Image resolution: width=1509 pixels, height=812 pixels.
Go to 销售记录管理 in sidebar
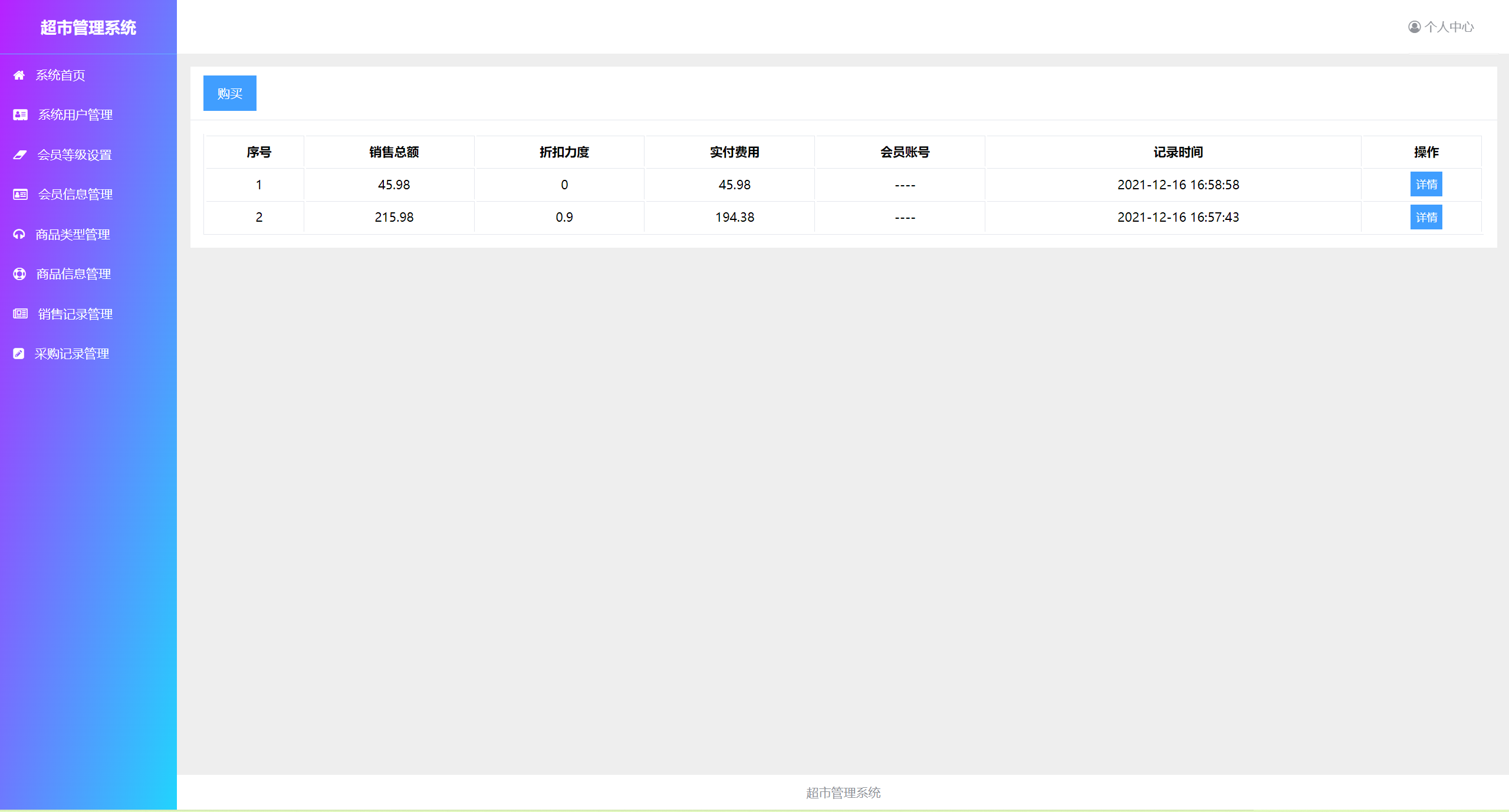[x=75, y=314]
